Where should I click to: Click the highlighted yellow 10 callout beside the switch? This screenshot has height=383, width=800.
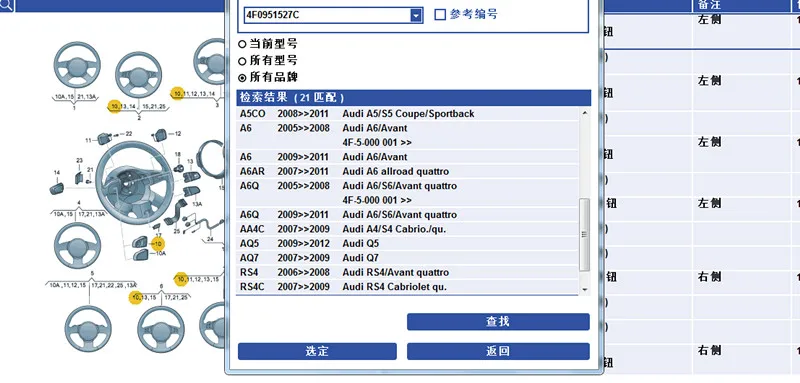coord(158,244)
